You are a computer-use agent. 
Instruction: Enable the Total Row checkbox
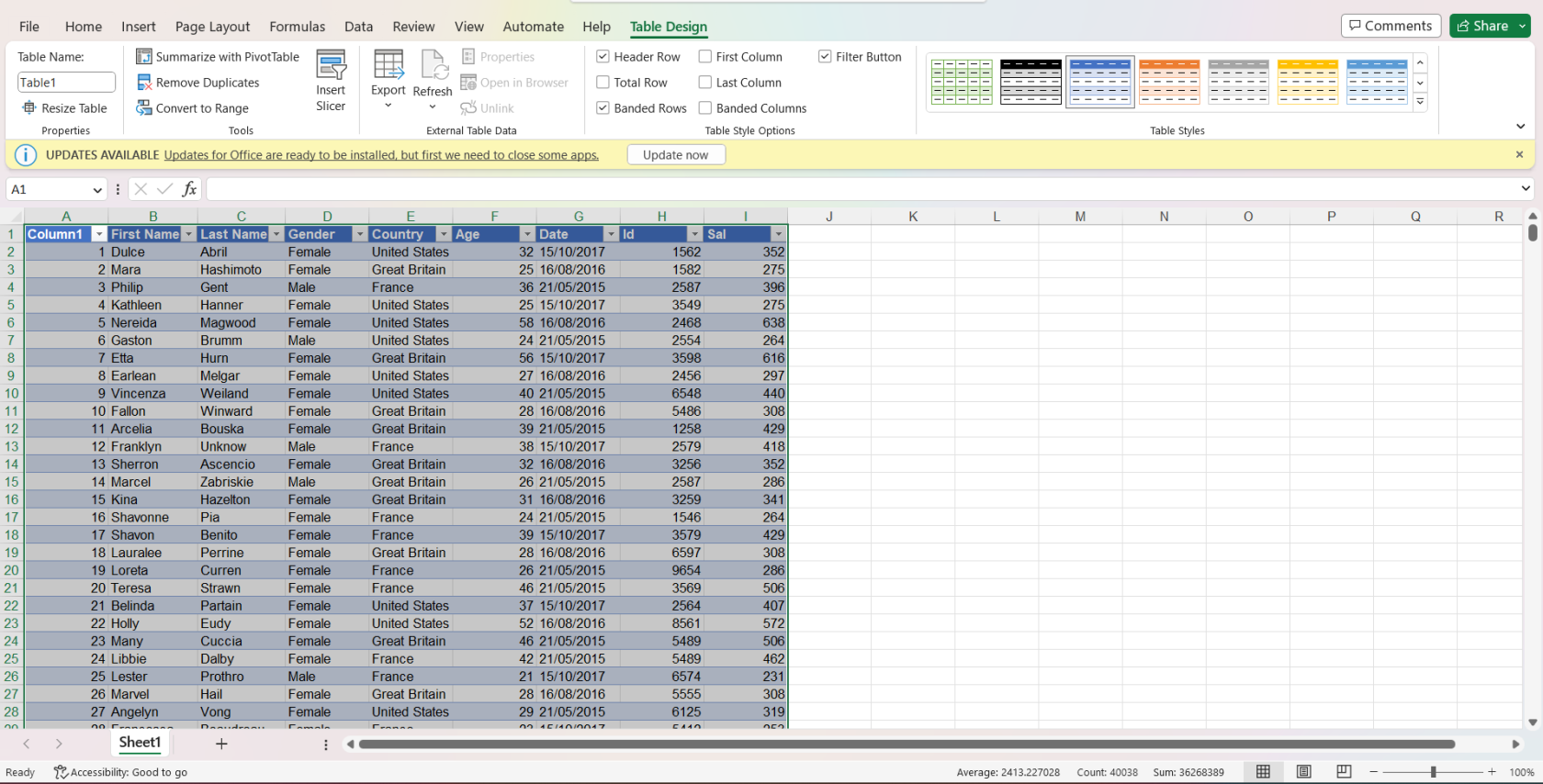[x=603, y=83]
